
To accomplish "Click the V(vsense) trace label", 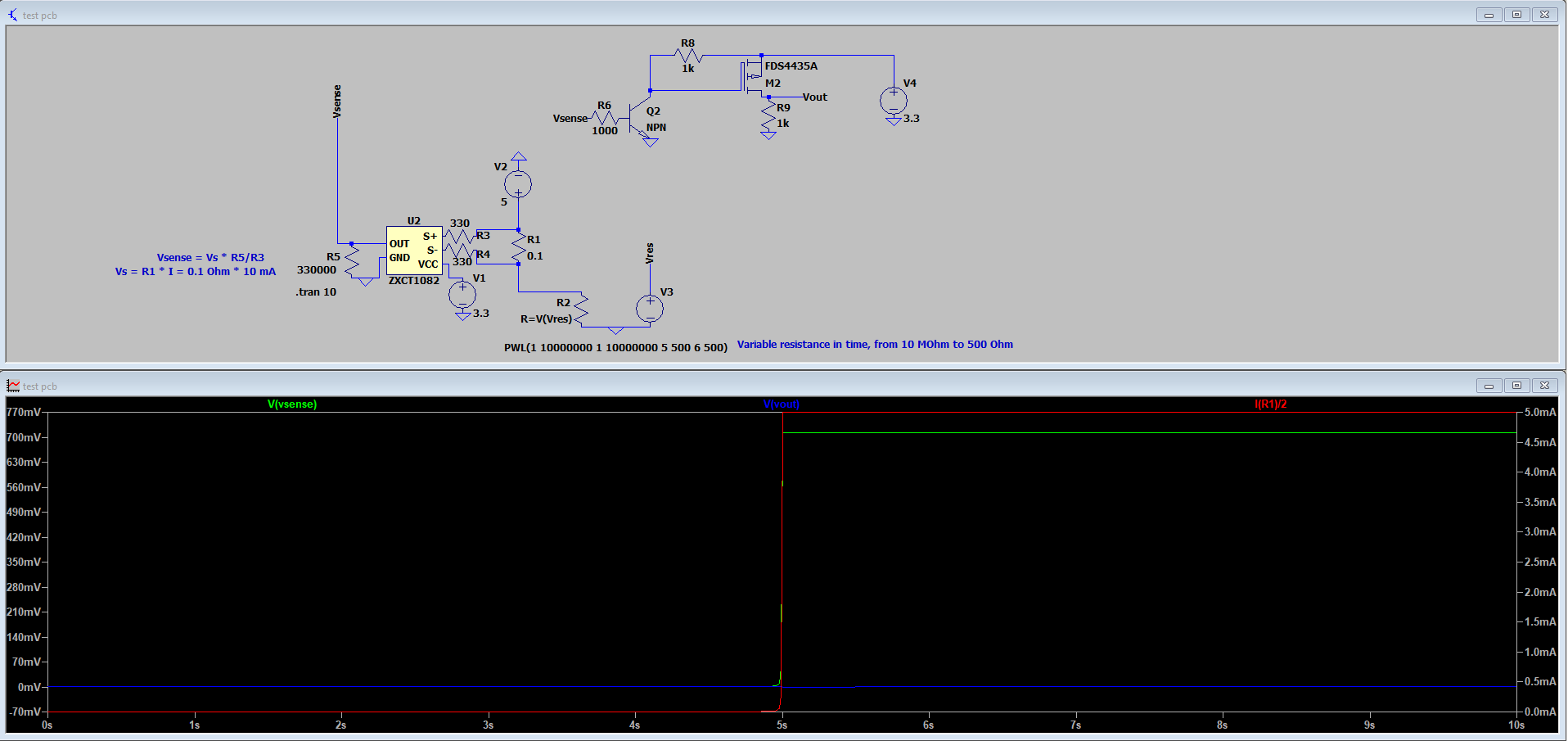I will click(x=292, y=404).
